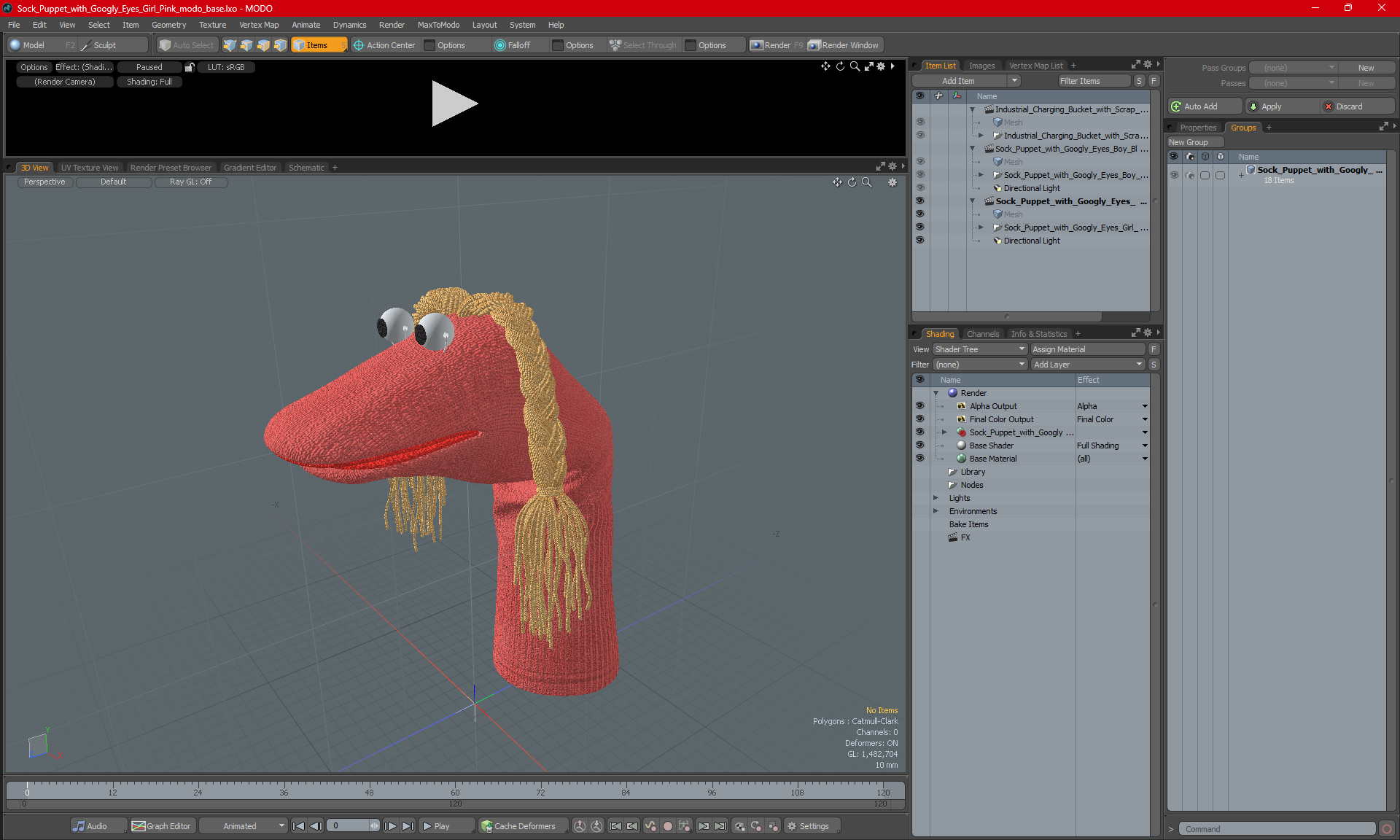The image size is (1400, 840).
Task: Switch to UV Texture View tab
Action: coord(89,168)
